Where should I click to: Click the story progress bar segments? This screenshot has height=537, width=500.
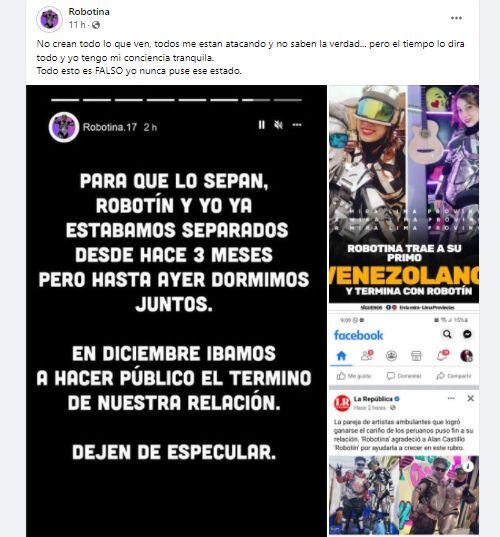tap(176, 100)
